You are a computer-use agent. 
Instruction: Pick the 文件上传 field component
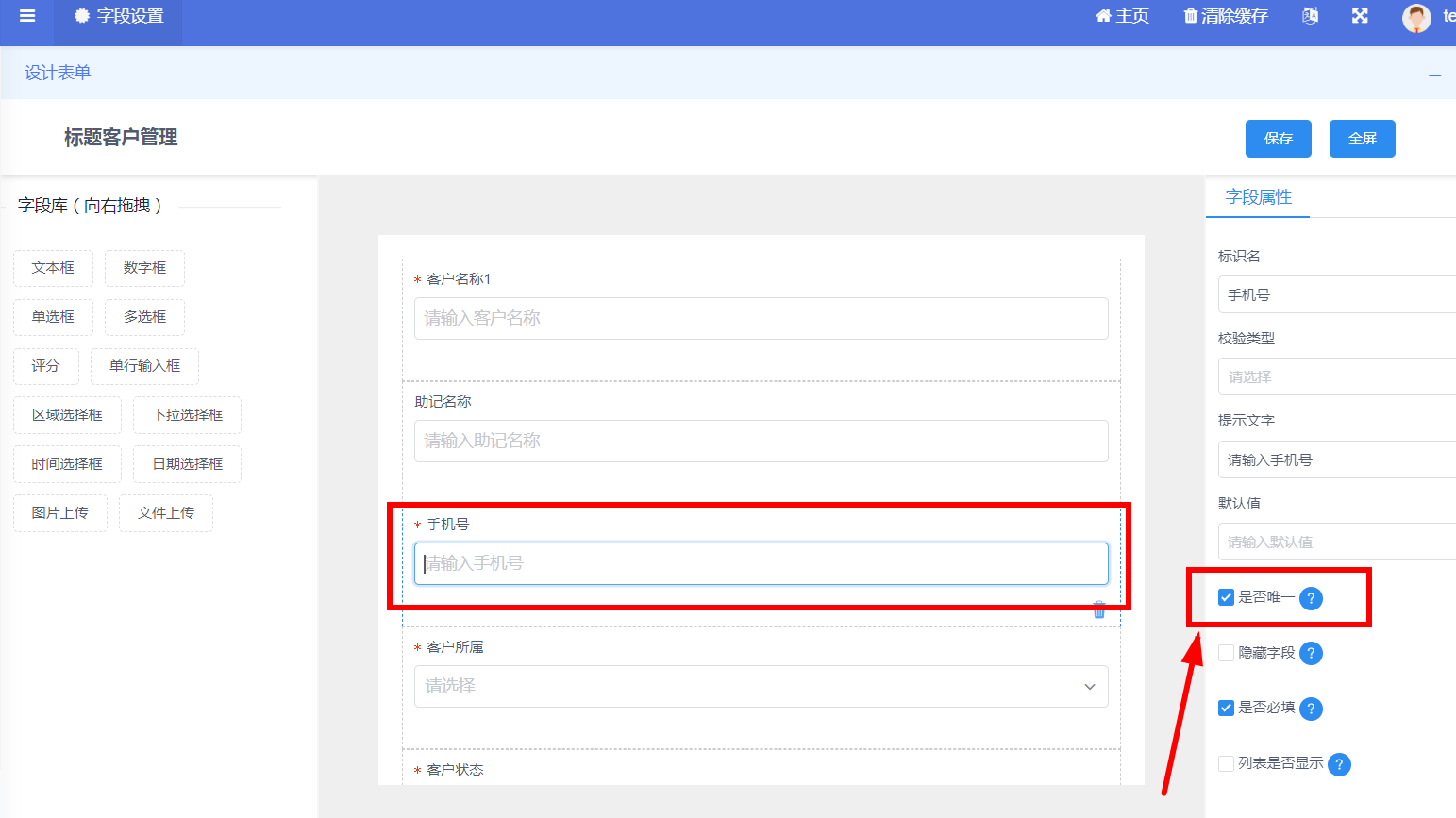point(166,513)
